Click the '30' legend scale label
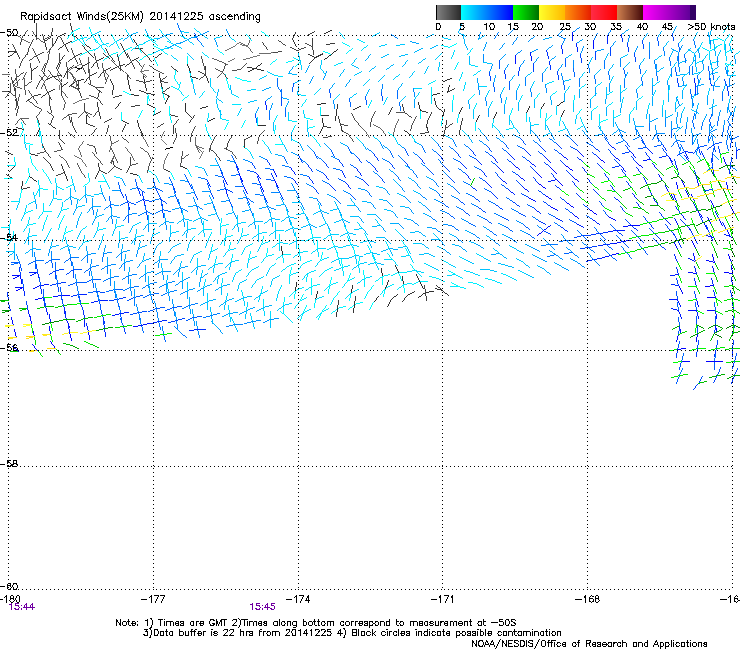The width and height of the screenshot is (740, 650). click(x=590, y=27)
